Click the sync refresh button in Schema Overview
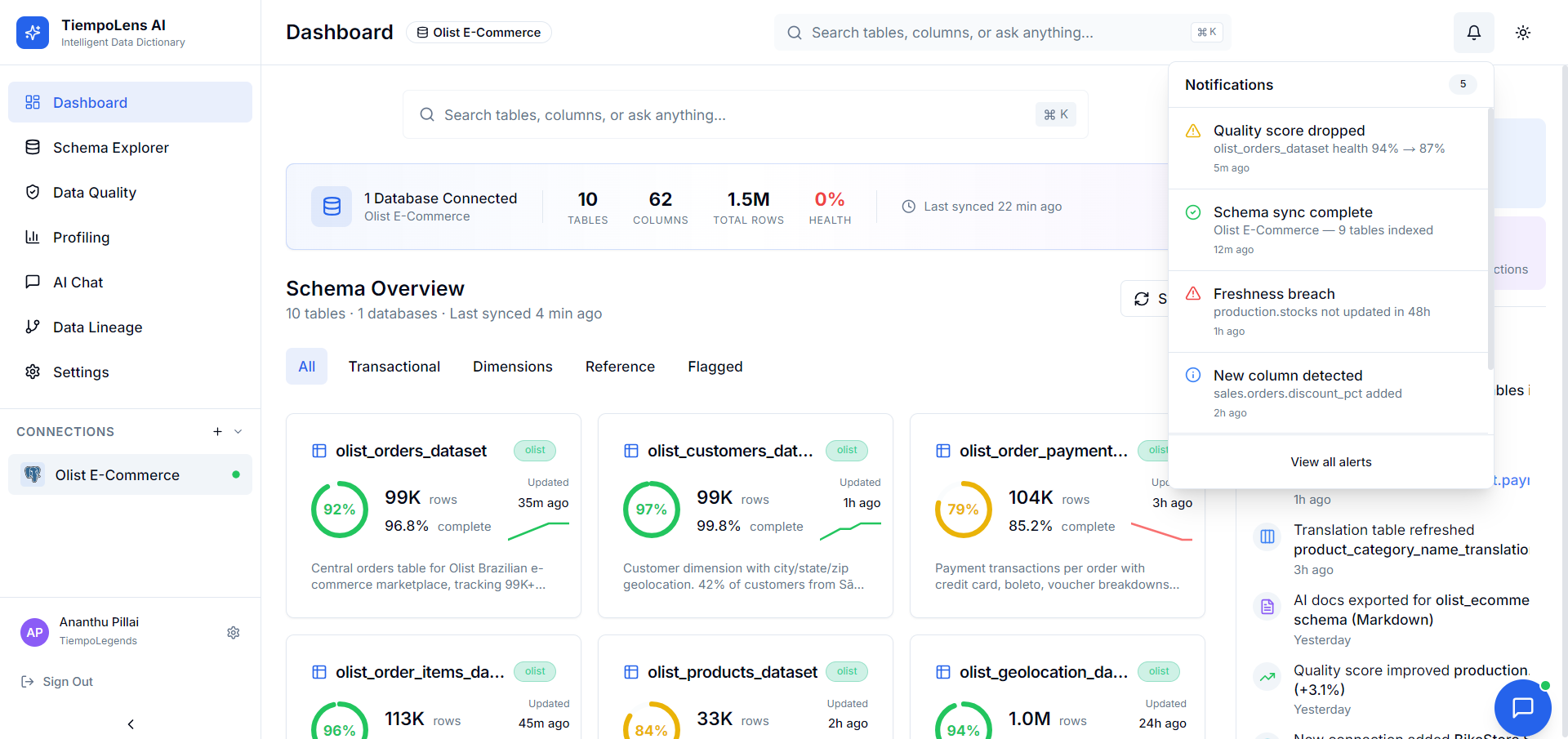Image resolution: width=1568 pixels, height=739 pixels. tap(1145, 299)
